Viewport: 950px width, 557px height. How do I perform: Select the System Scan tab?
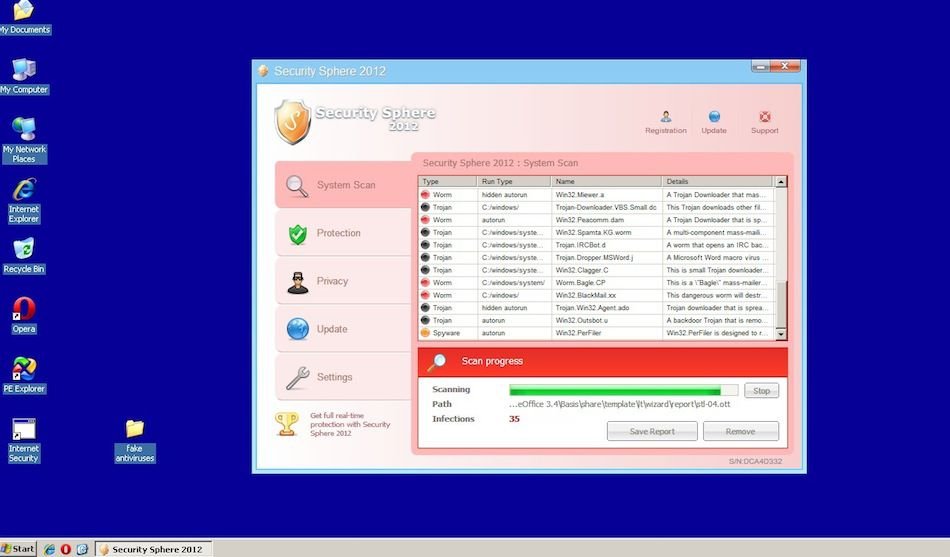pyautogui.click(x=344, y=185)
